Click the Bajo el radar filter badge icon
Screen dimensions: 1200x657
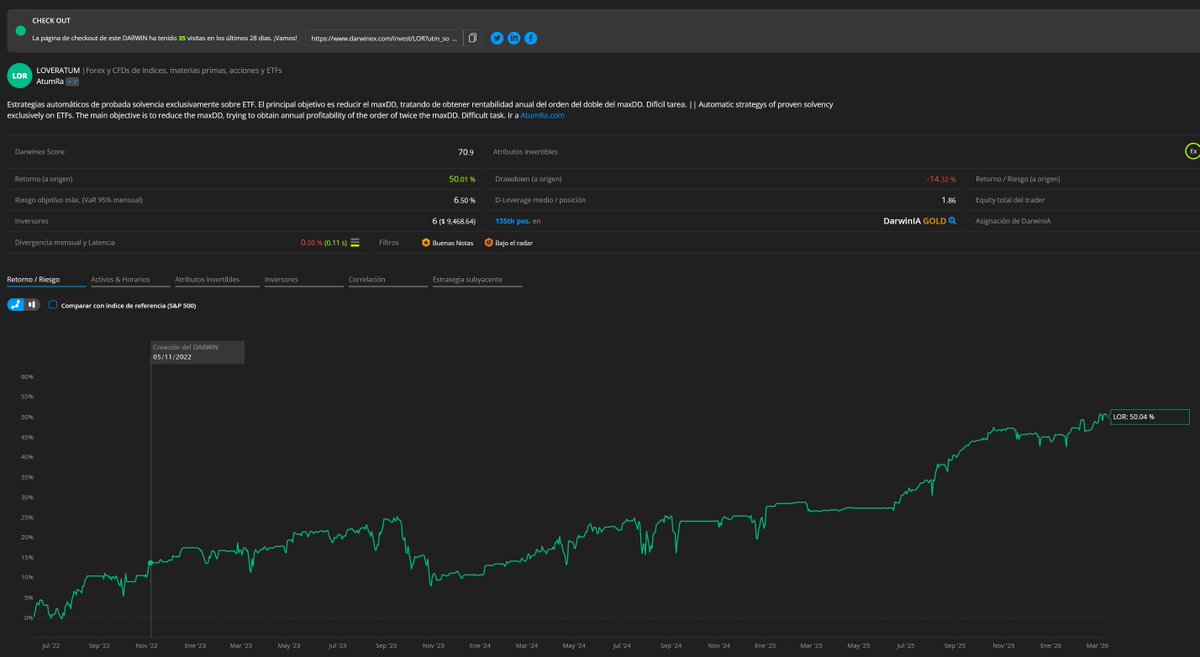[488, 242]
